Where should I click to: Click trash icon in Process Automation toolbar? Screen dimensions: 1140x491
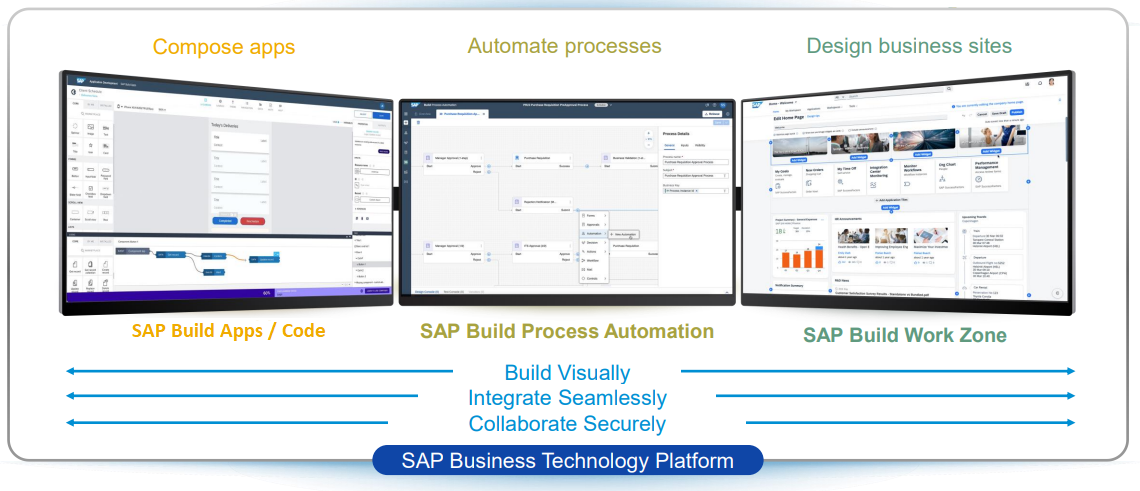tap(418, 122)
